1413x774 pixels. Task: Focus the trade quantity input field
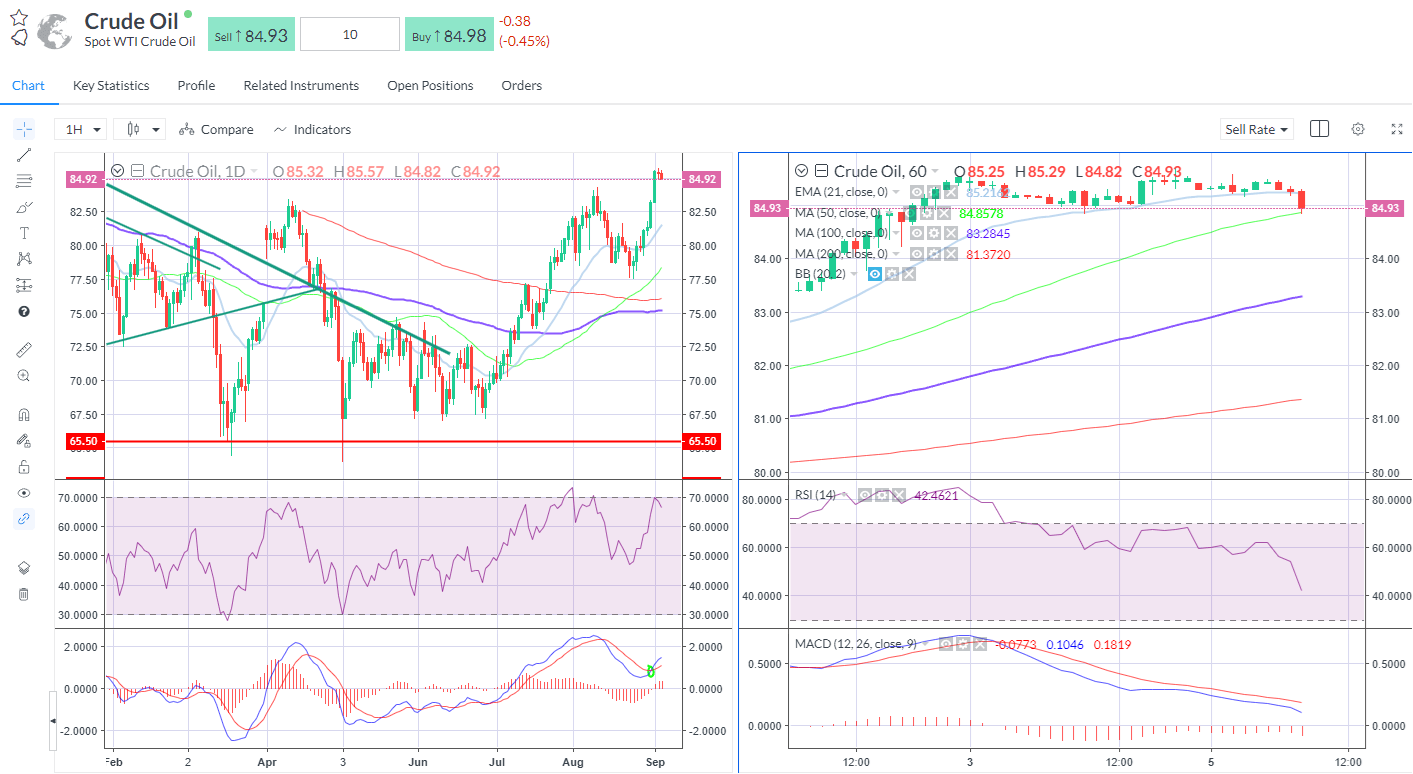tap(350, 34)
